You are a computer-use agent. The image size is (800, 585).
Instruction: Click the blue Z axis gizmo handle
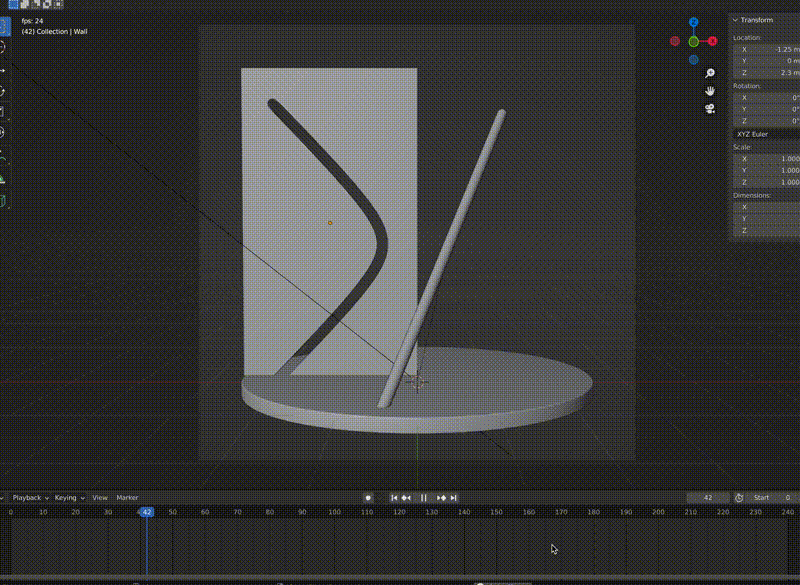pyautogui.click(x=693, y=22)
